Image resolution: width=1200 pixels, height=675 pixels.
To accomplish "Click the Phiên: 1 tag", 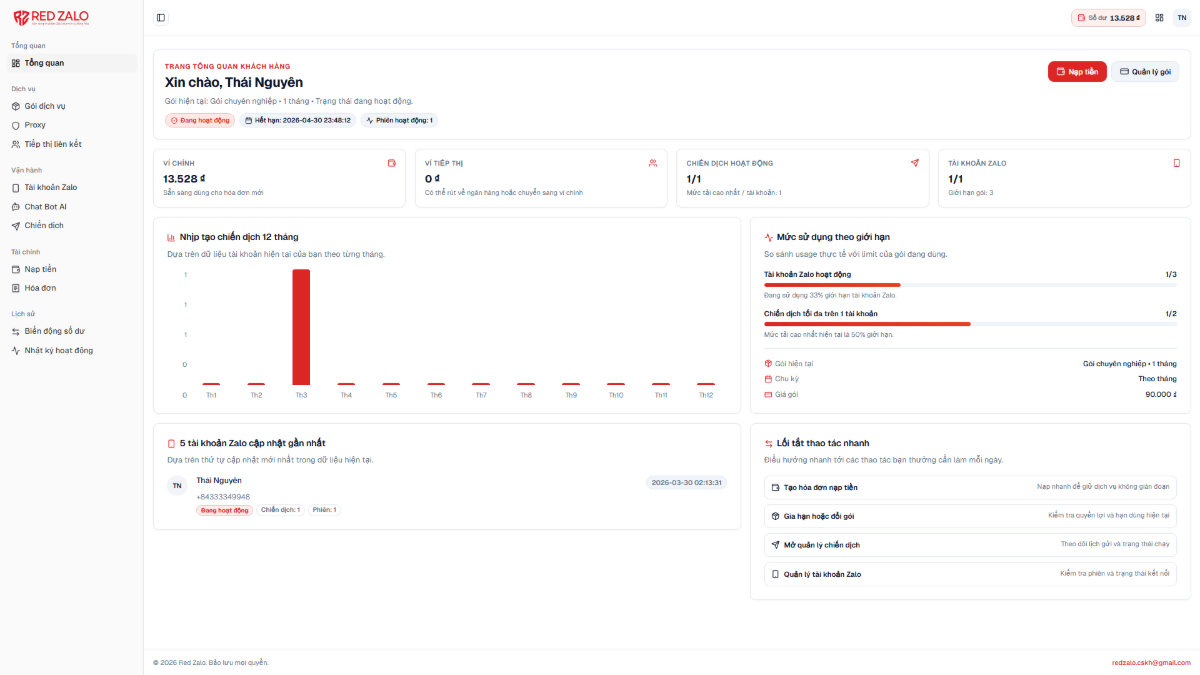I will pyautogui.click(x=324, y=510).
